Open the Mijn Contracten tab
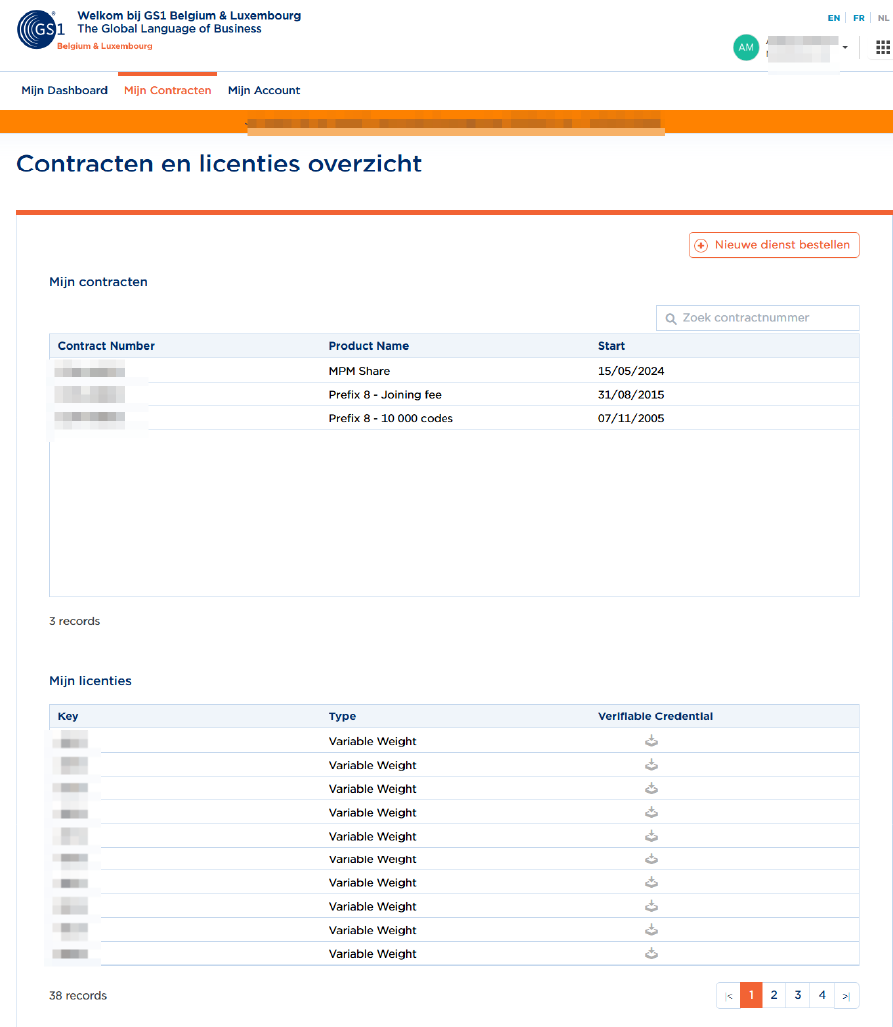Image resolution: width=893 pixels, height=1027 pixels. coord(168,90)
